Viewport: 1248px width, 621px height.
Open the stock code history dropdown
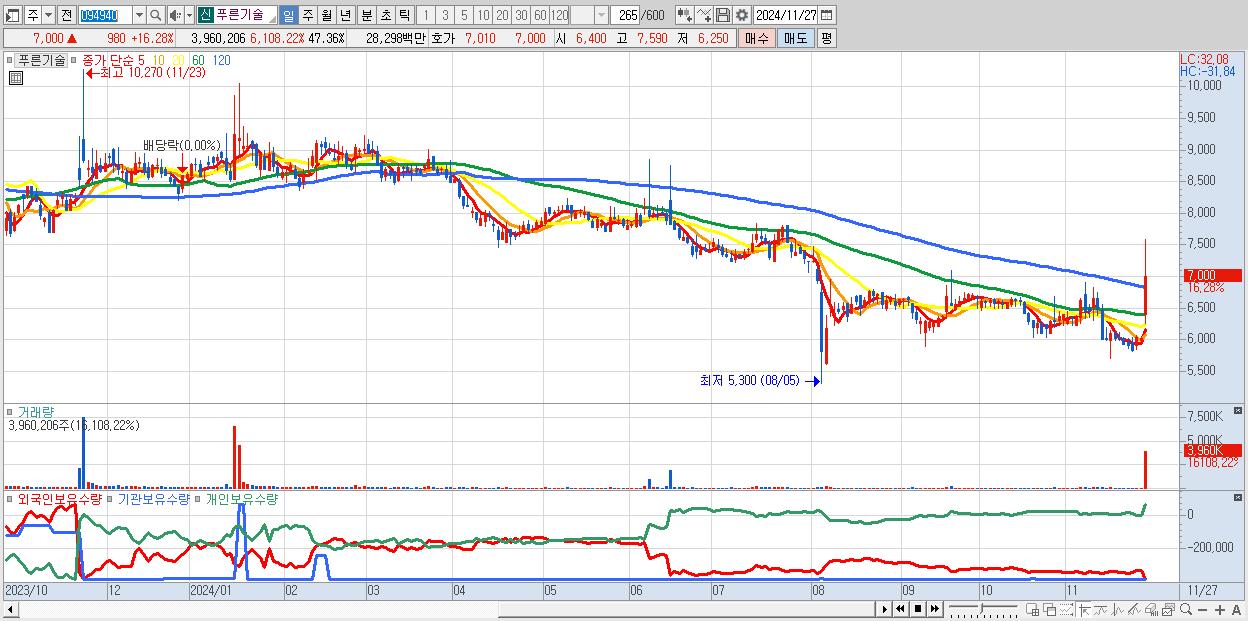click(x=139, y=15)
